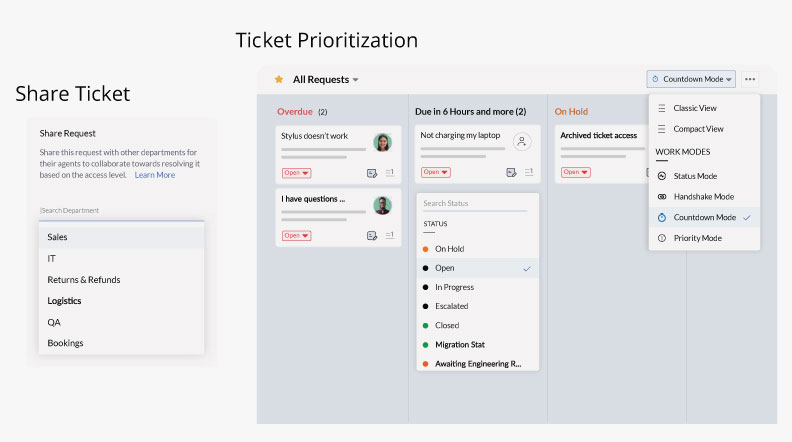Screen dimensions: 792x442
Task: Click the star favorite icon beside All Requests
Action: point(279,79)
